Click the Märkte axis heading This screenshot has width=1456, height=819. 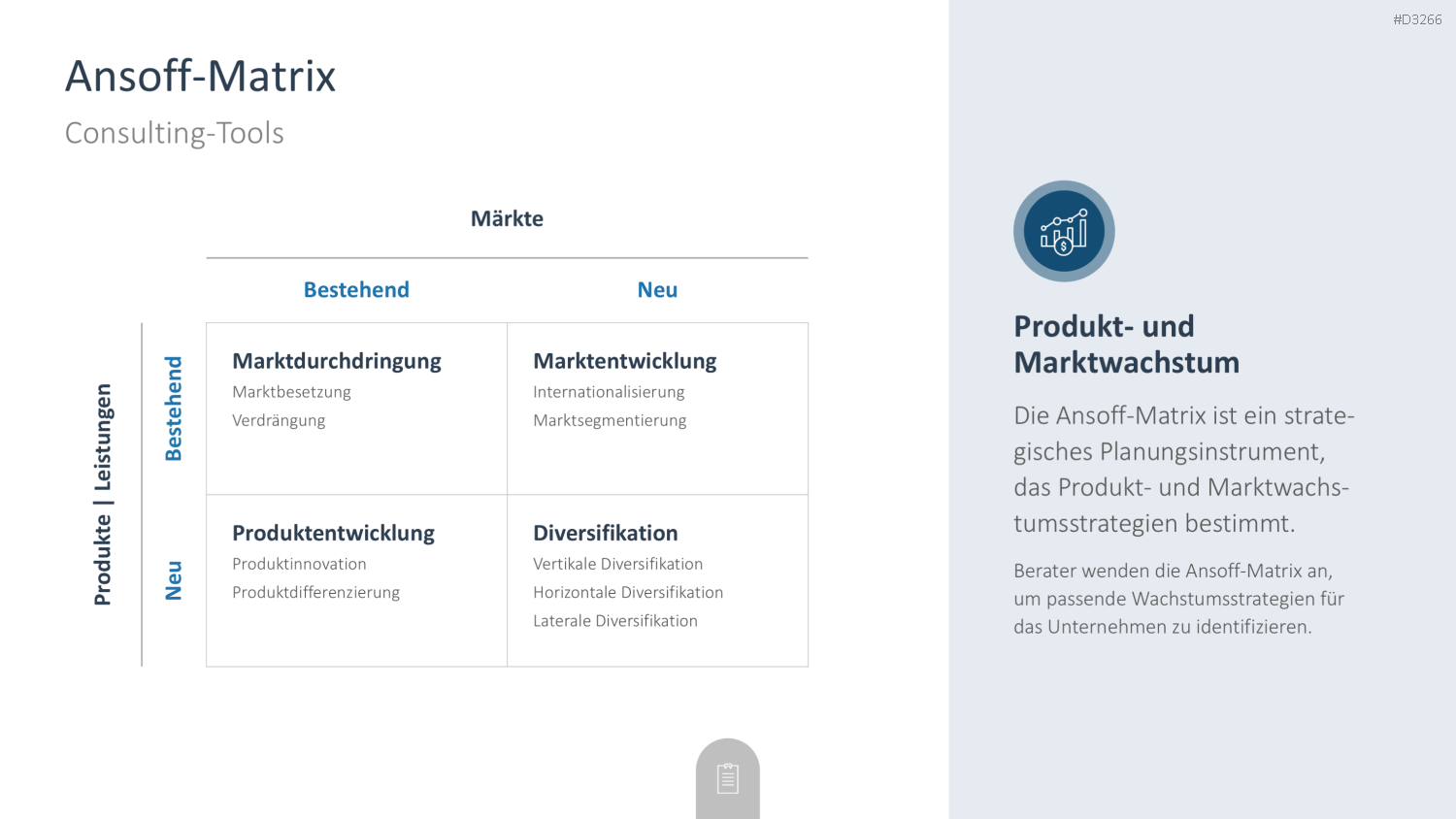click(x=507, y=218)
